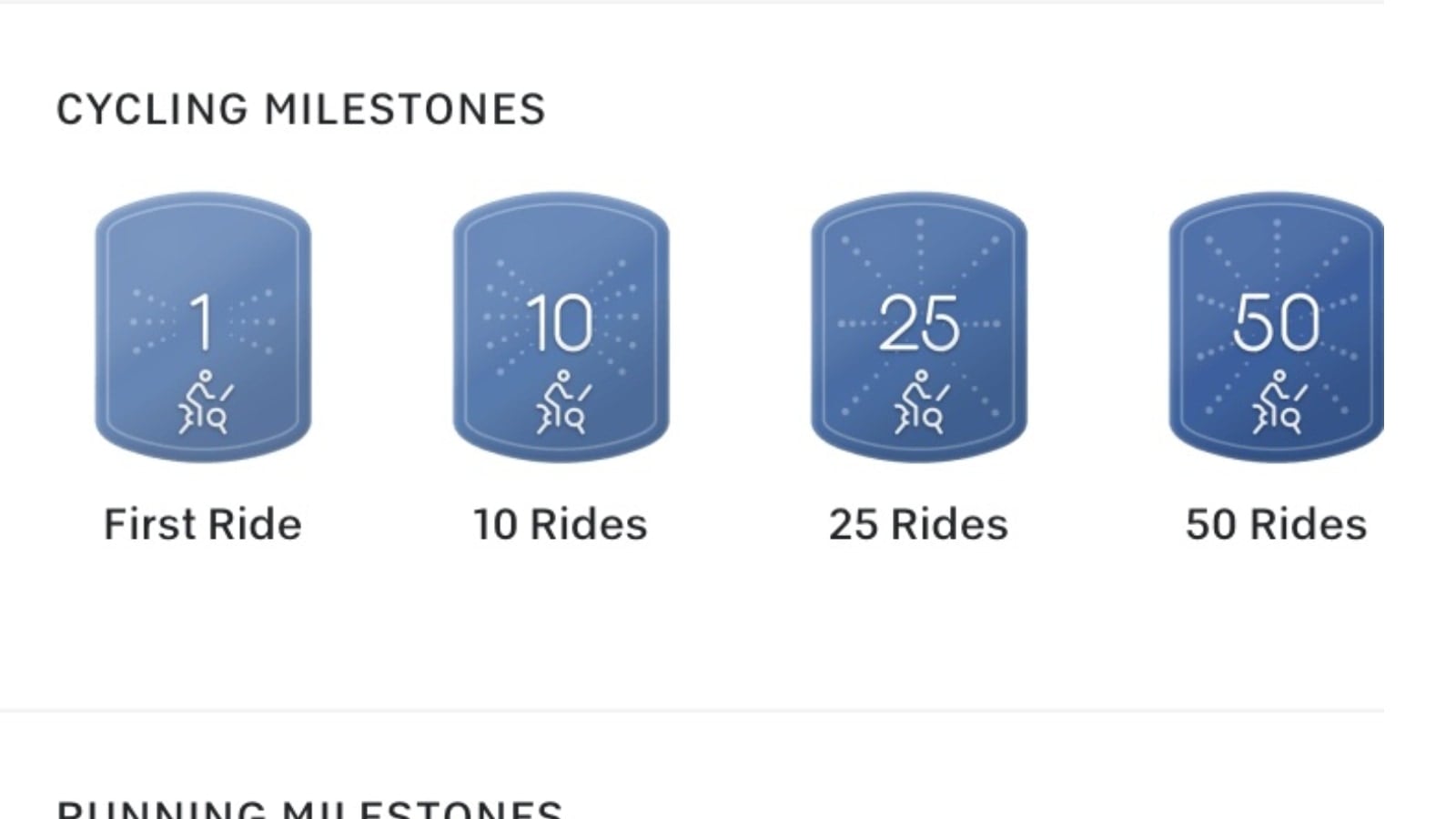The width and height of the screenshot is (1456, 819).
Task: Click the "10 Rides" text label
Action: 561,525
